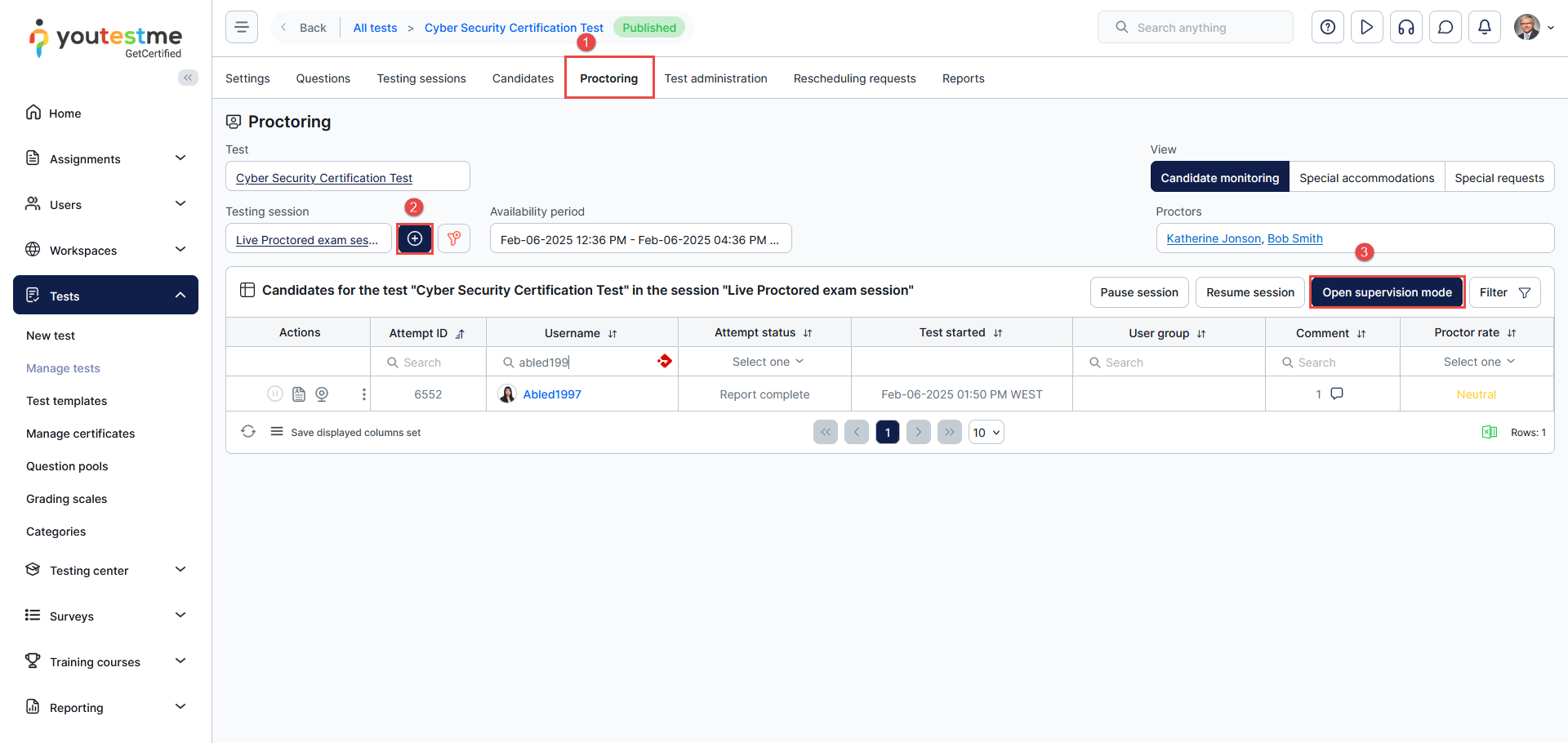The height and width of the screenshot is (743, 1568).
Task: Open the notifications bell icon
Action: 1484,27
